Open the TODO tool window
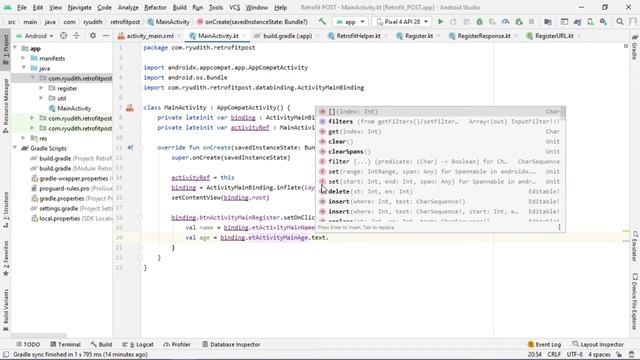640x360 pixels. (28, 344)
